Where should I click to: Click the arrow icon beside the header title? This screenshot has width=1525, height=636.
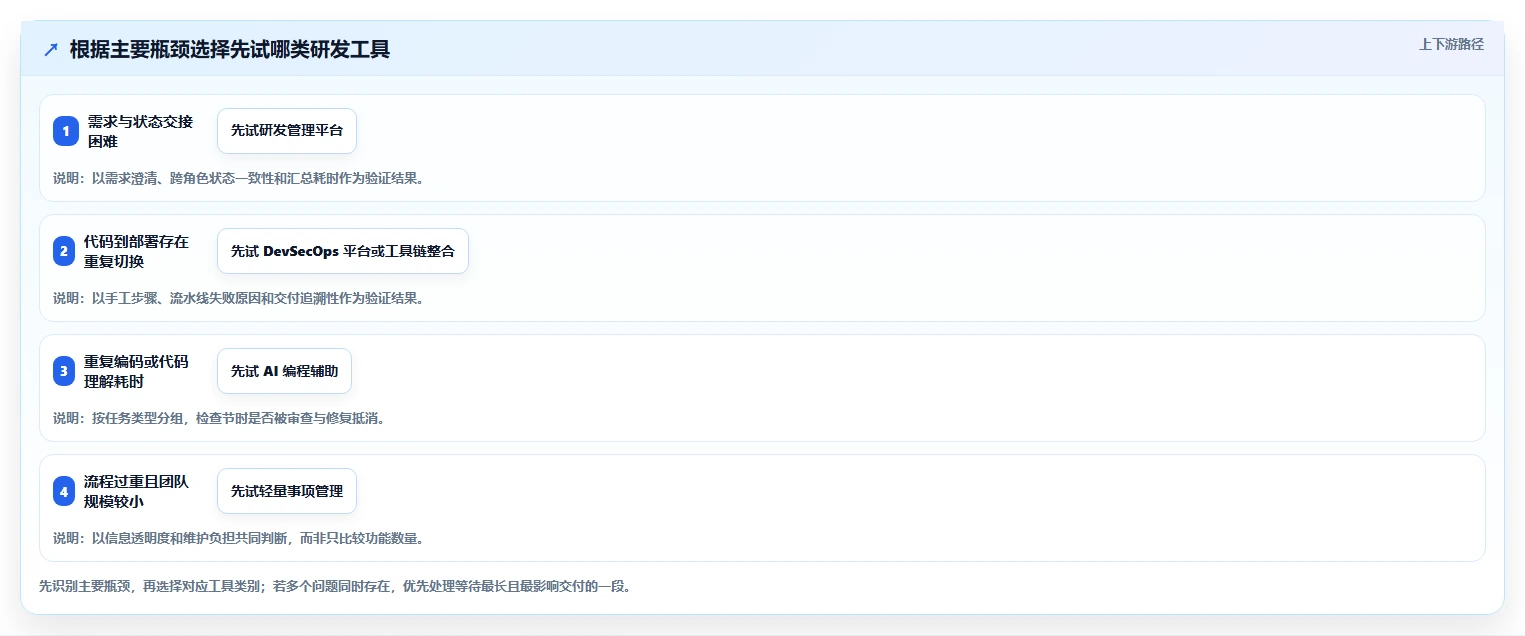51,50
